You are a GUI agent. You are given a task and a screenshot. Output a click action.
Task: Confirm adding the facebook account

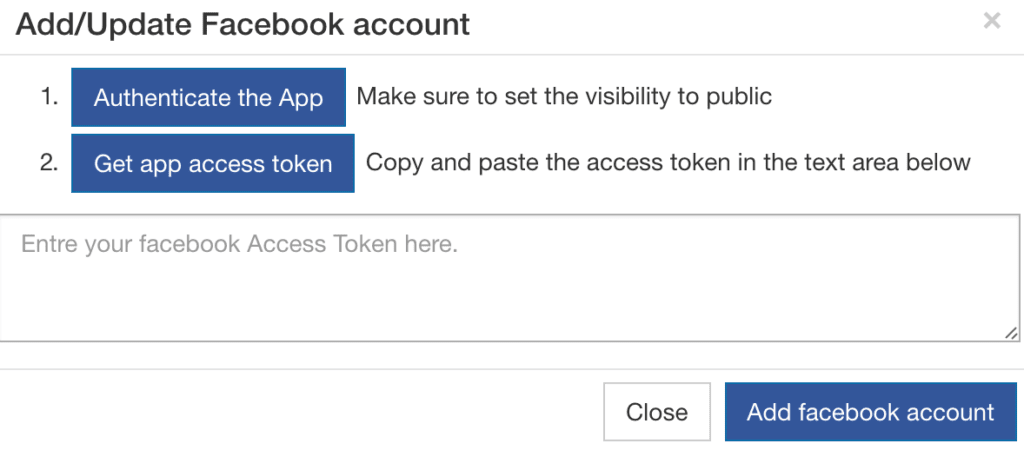870,412
